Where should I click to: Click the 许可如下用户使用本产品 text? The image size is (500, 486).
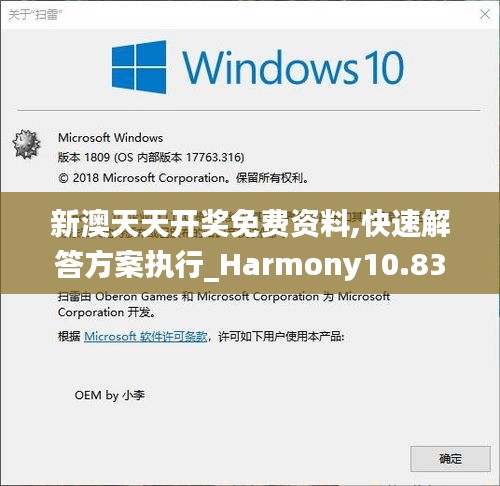[x=281, y=337]
